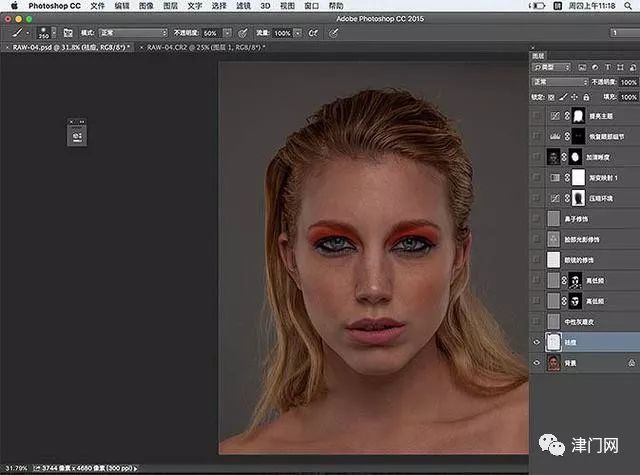Show the 提亮主题 layer

[537, 116]
